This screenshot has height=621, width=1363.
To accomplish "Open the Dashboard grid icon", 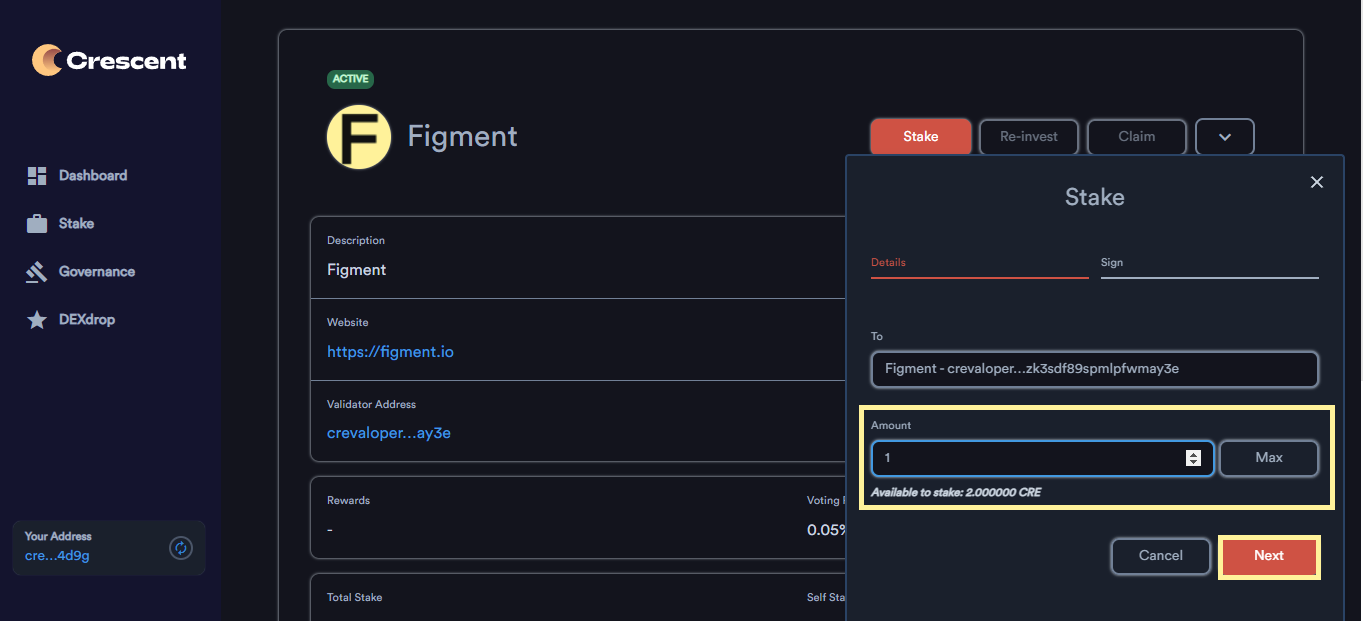I will click(x=37, y=176).
